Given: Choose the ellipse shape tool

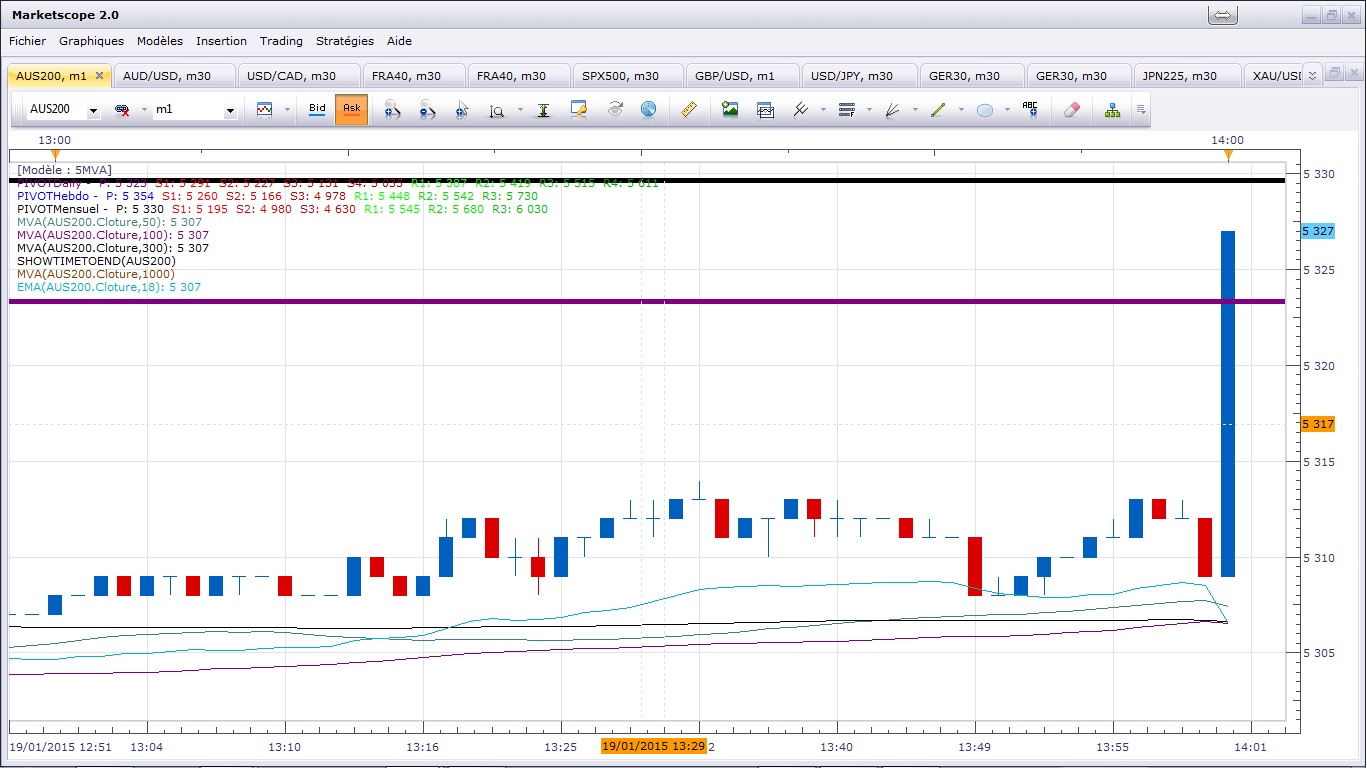Looking at the screenshot, I should point(985,110).
